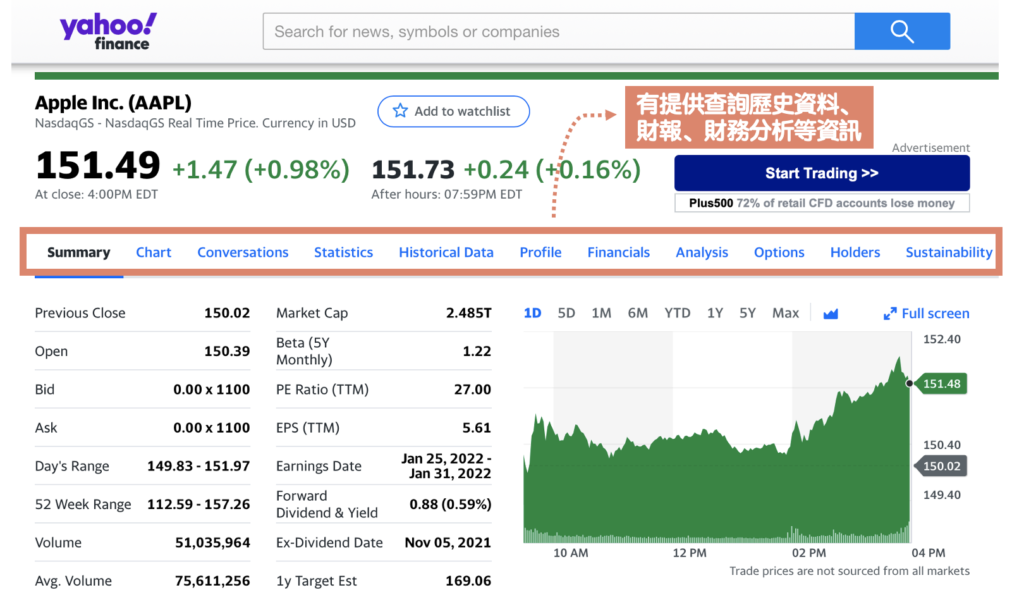Click the Open value 150.39

pyautogui.click(x=227, y=351)
